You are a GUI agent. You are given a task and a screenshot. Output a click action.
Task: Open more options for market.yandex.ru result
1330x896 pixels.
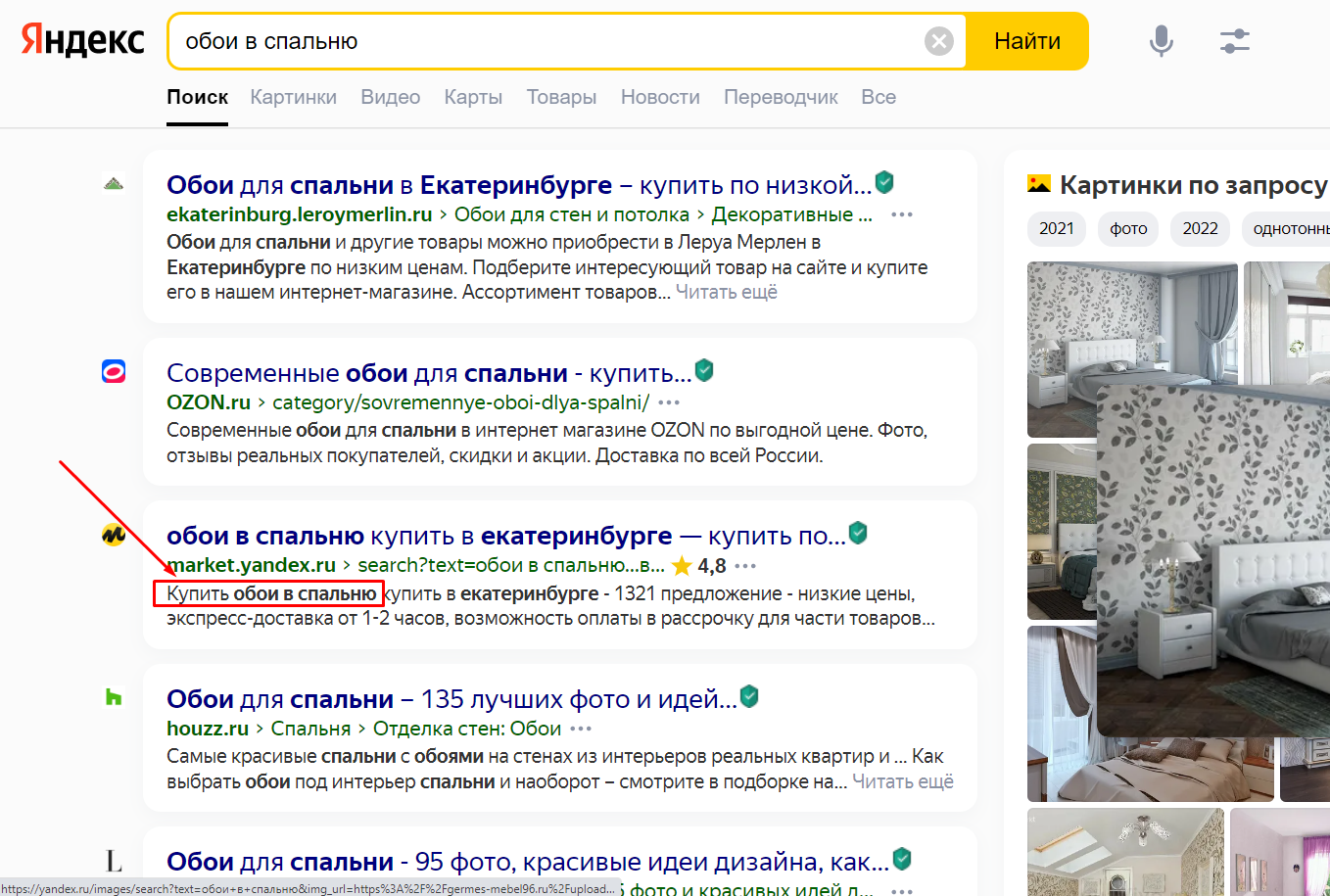click(x=745, y=566)
